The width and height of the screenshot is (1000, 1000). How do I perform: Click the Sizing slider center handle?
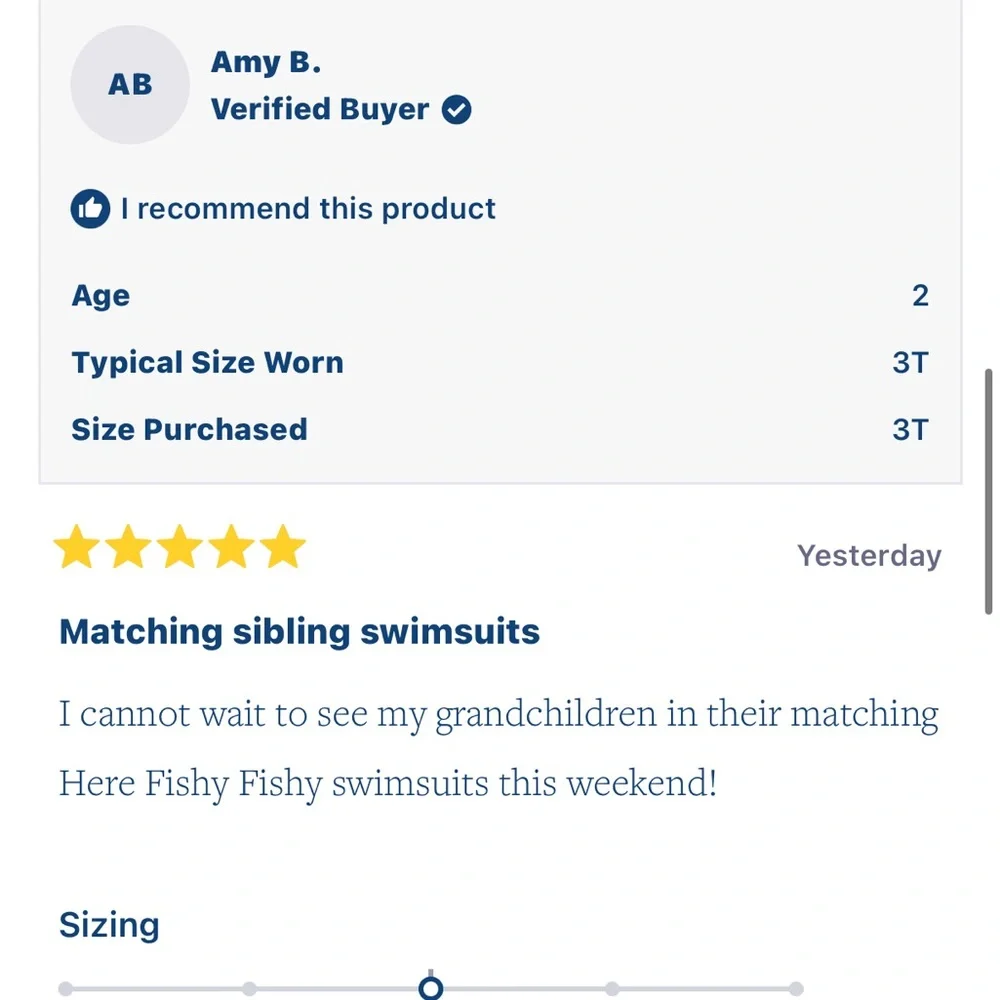click(x=430, y=988)
